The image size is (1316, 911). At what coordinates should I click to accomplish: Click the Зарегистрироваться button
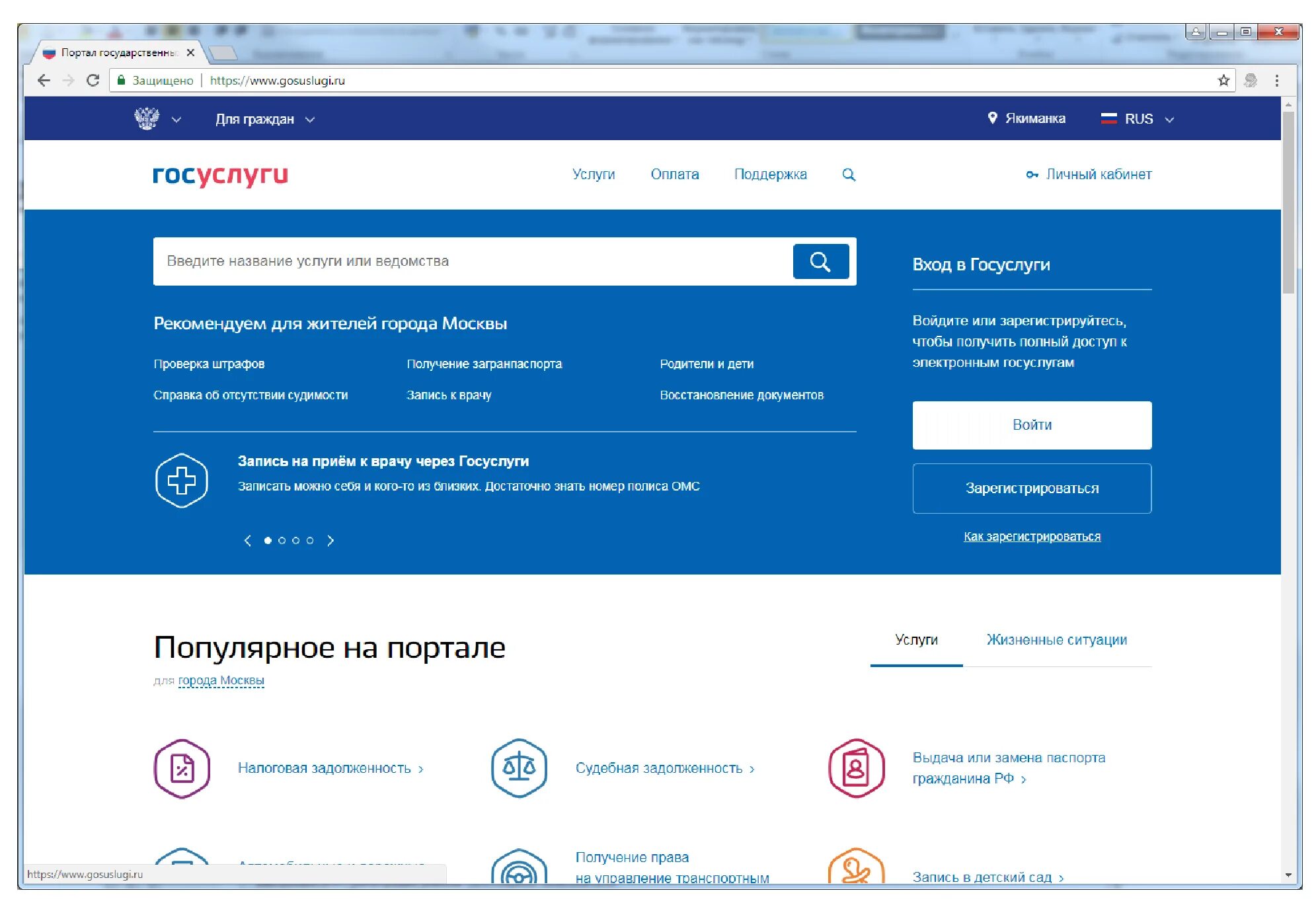1032,489
